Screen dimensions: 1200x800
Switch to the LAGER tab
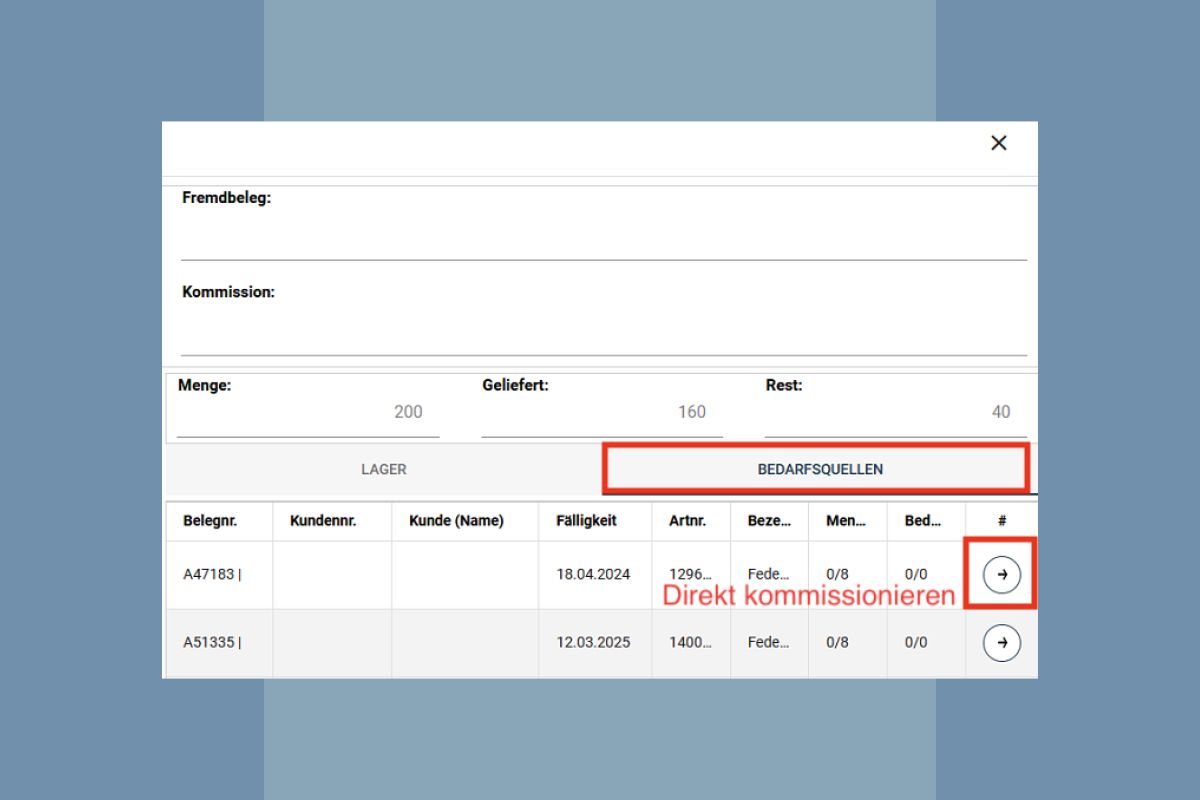(x=384, y=469)
